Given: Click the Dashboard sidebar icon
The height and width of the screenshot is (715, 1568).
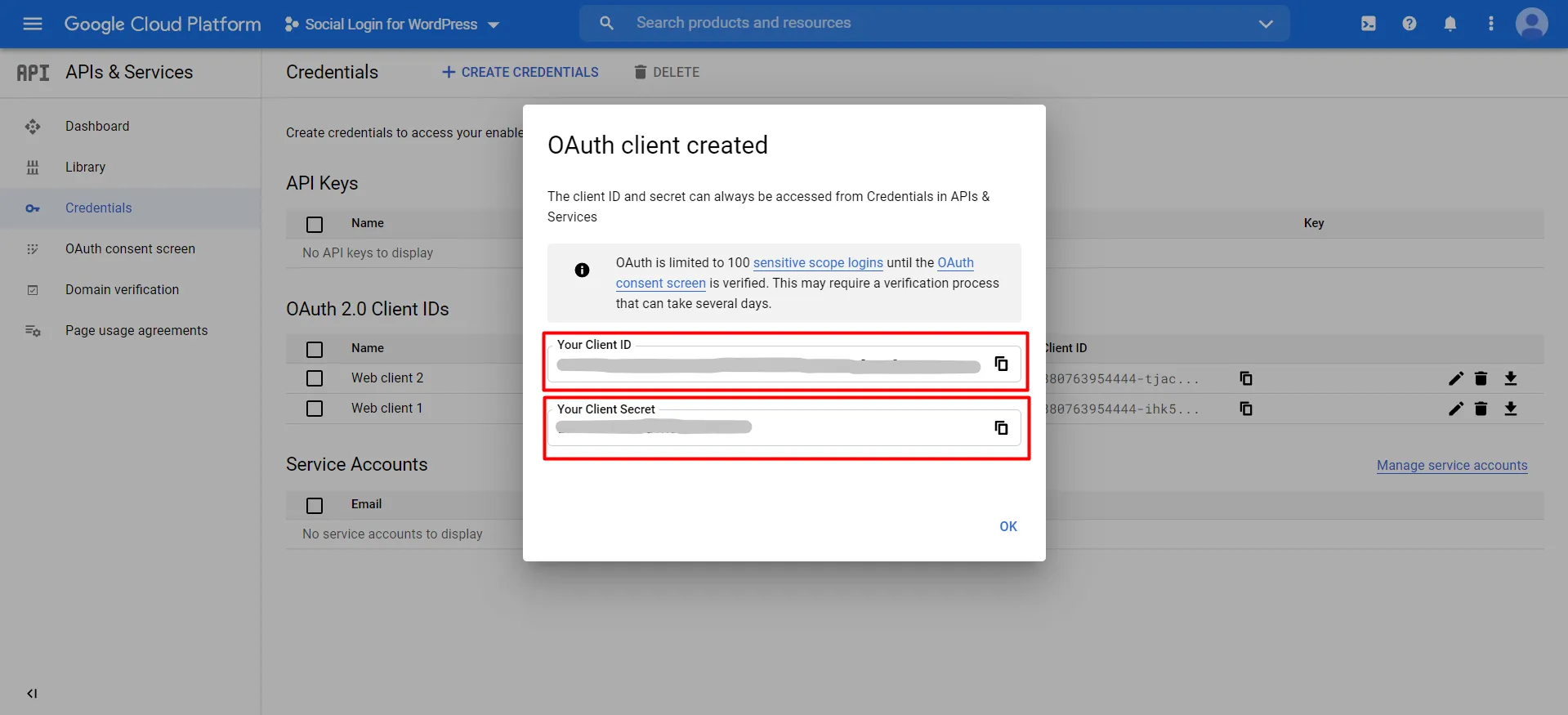Looking at the screenshot, I should click(33, 127).
